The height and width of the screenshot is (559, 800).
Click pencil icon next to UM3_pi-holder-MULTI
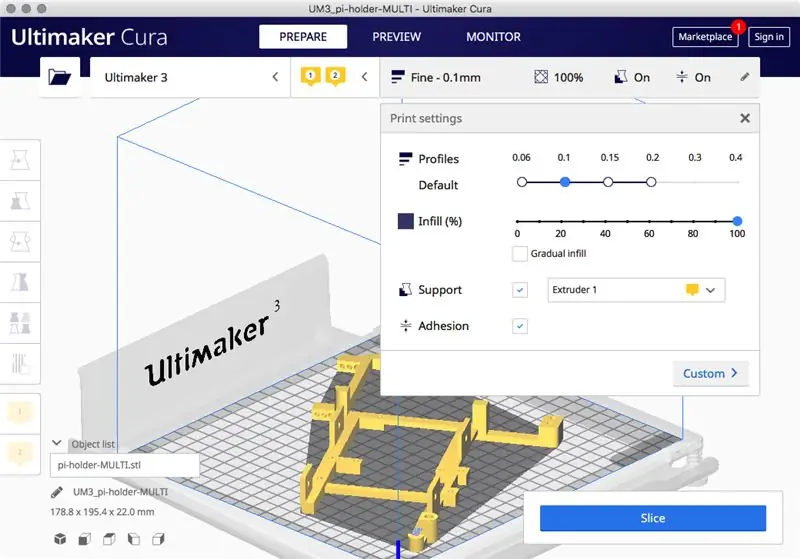[x=57, y=492]
